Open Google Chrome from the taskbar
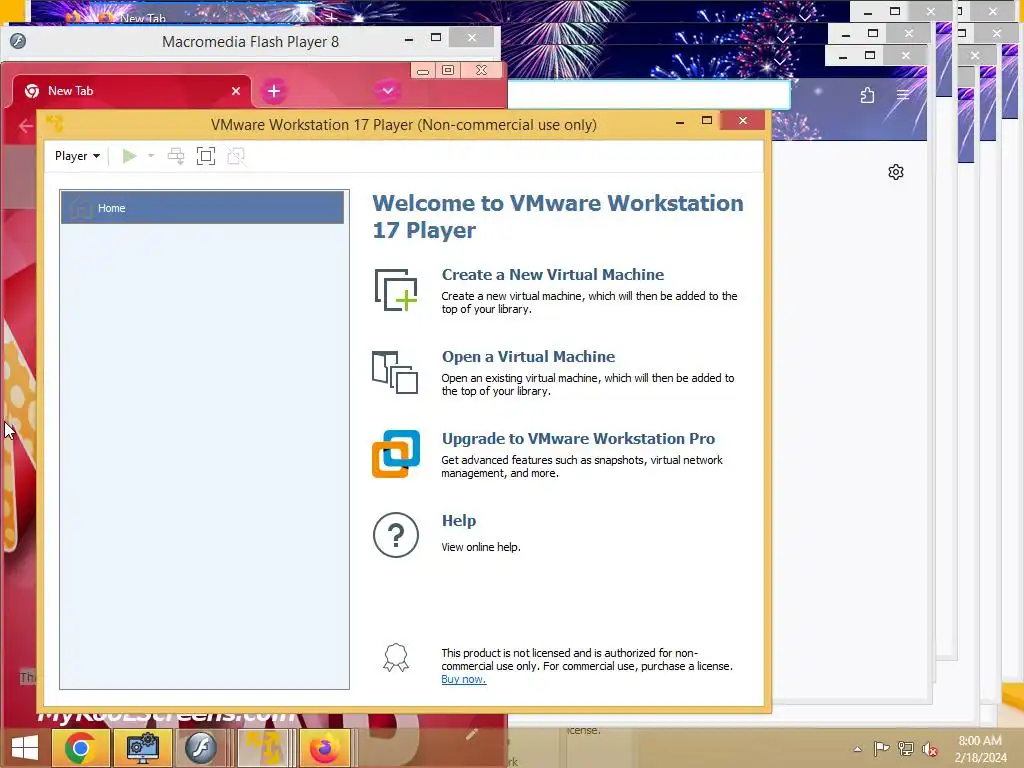Screen dimensions: 1024x768 tap(80, 748)
